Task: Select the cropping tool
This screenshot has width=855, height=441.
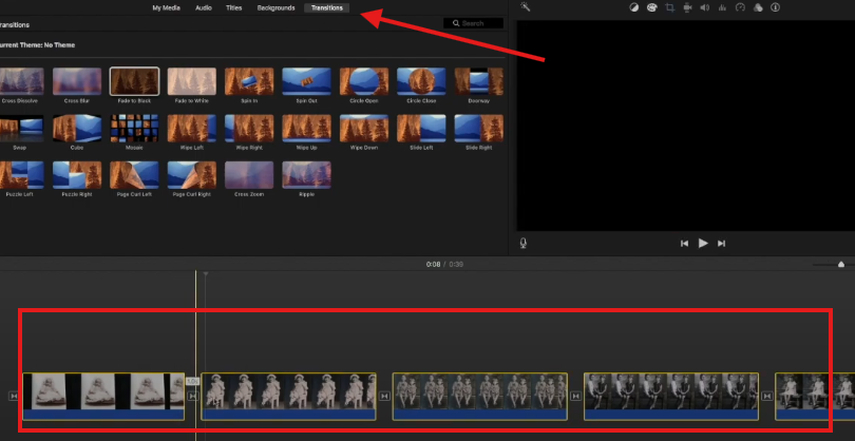Action: coord(670,8)
